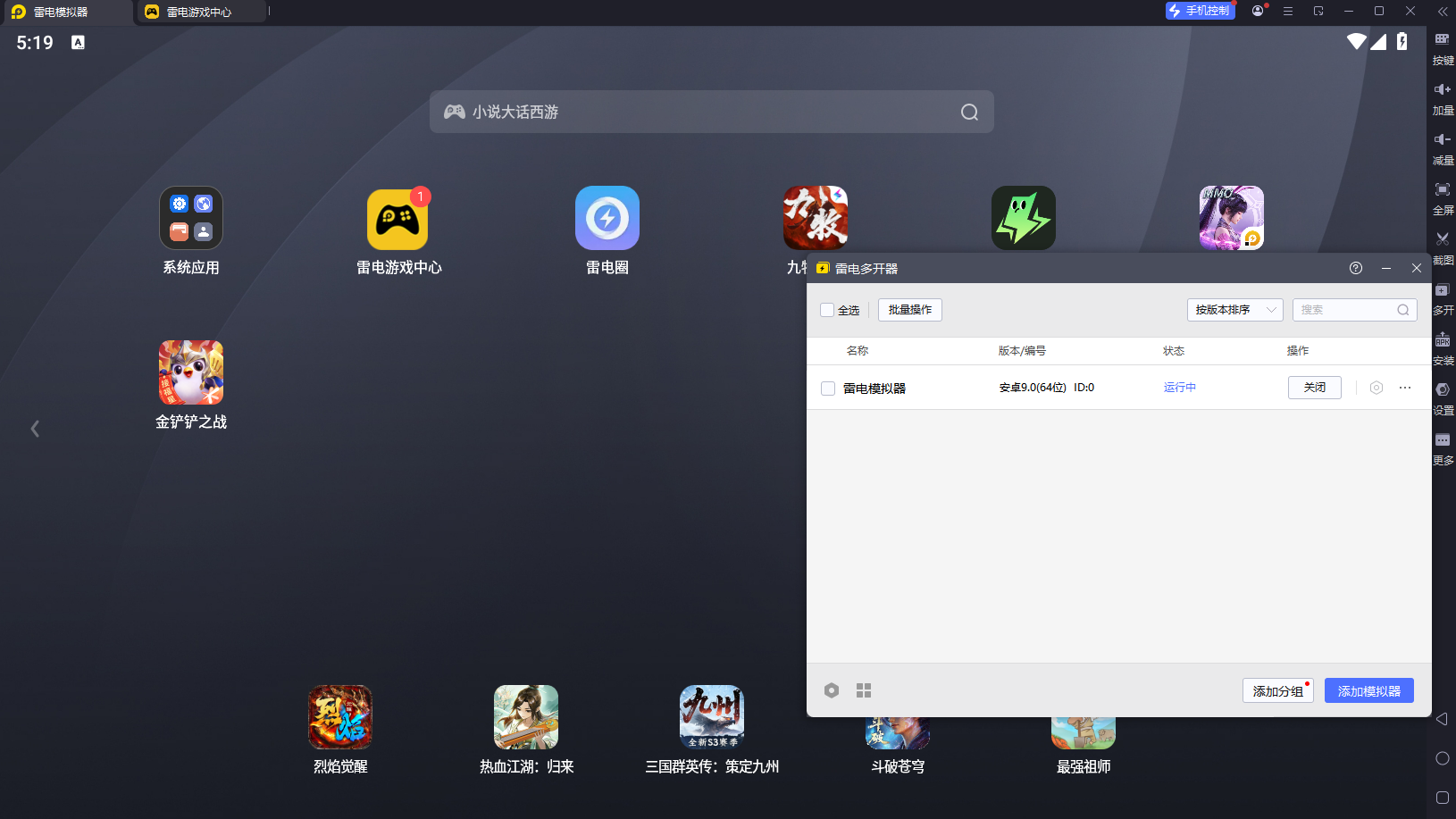Tick the 雷电模拟器 row checkbox
Screen dimensions: 1456x819
coord(828,389)
